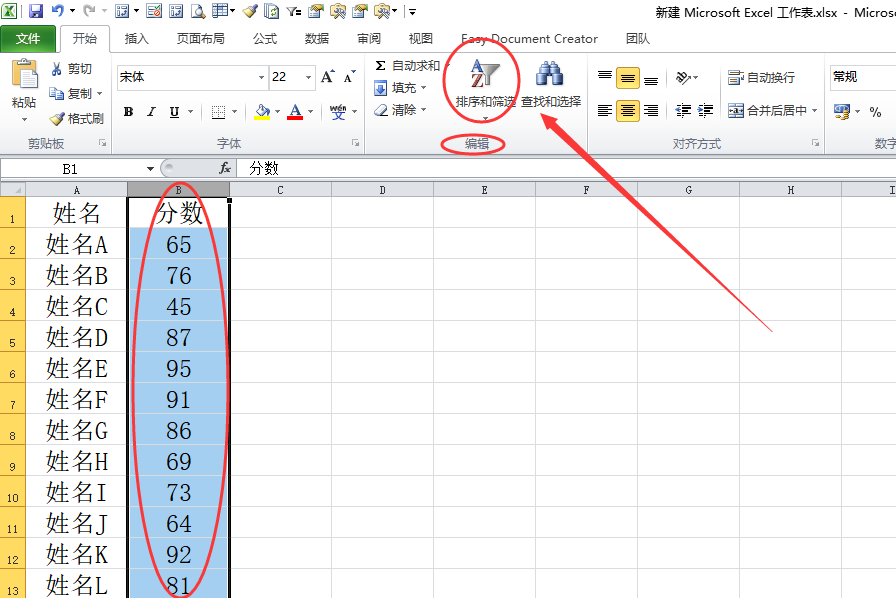Image resolution: width=896 pixels, height=598 pixels.
Task: Switch to the 公式 tab
Action: click(265, 39)
